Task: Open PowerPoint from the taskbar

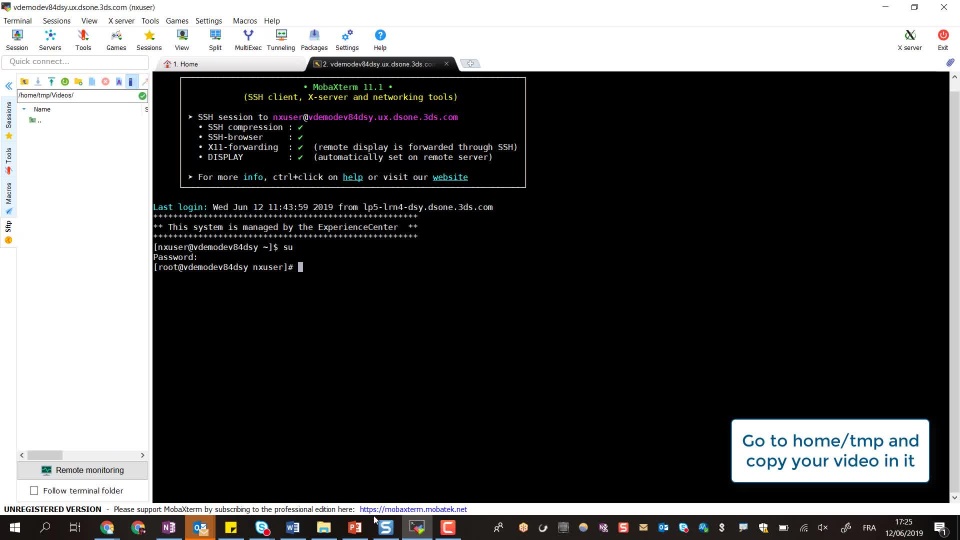Action: click(x=354, y=527)
